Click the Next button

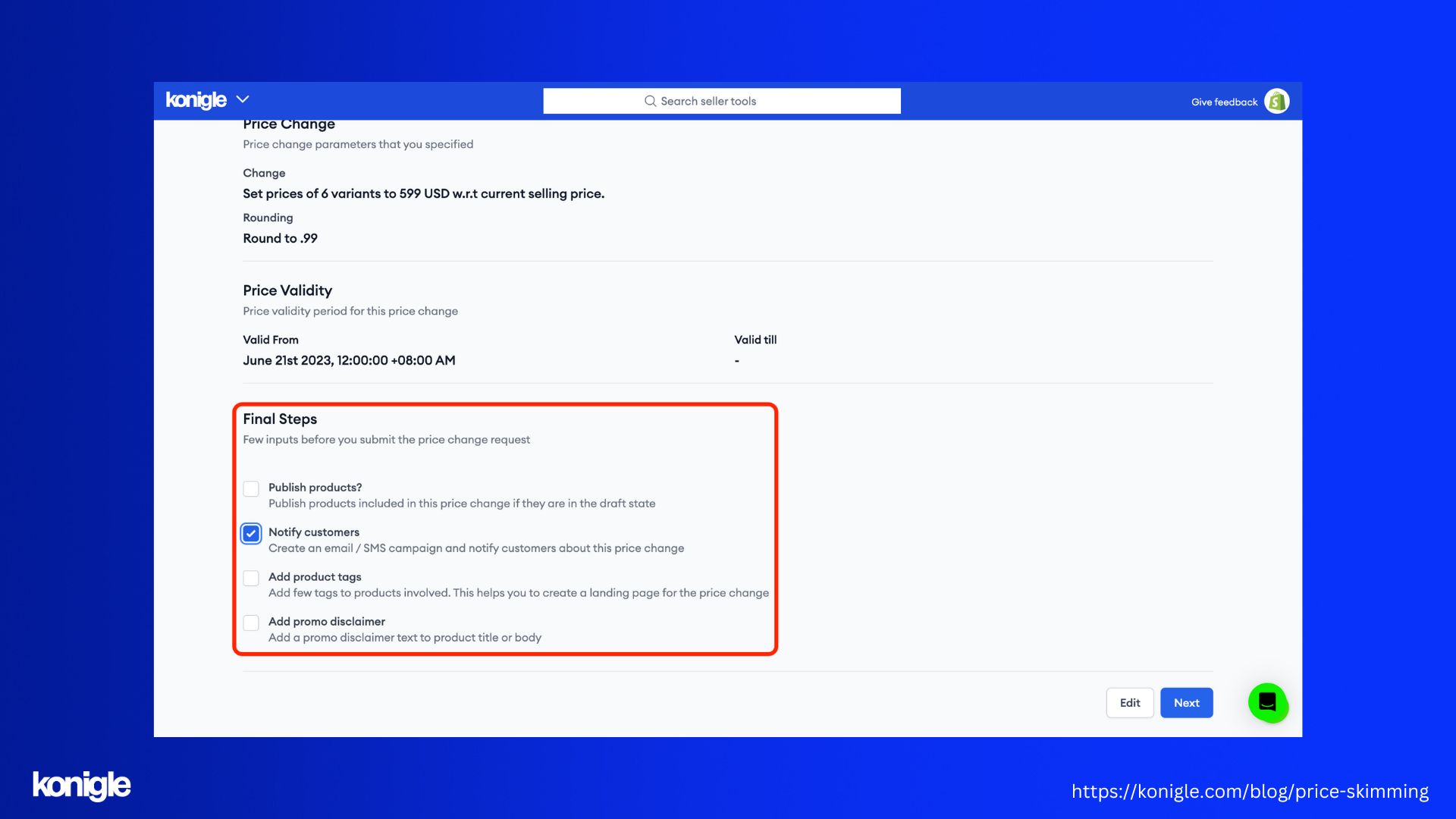(1187, 703)
